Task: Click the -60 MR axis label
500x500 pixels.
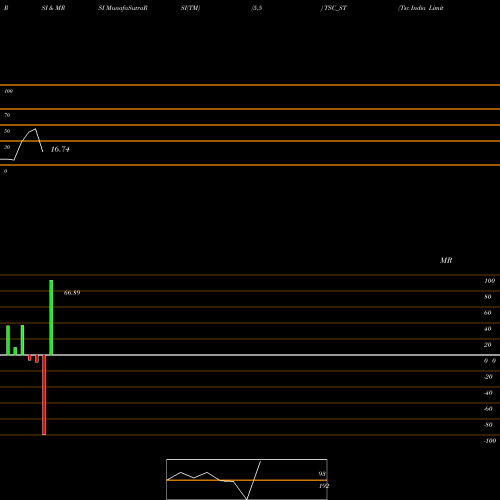Action: click(x=488, y=409)
